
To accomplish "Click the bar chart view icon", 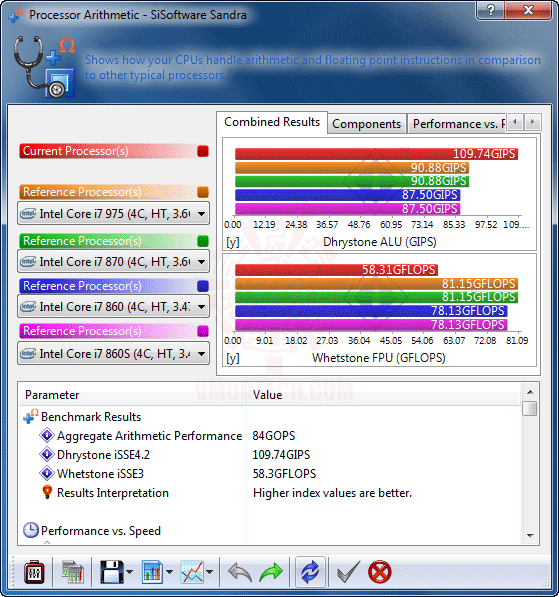I will pyautogui.click(x=152, y=572).
